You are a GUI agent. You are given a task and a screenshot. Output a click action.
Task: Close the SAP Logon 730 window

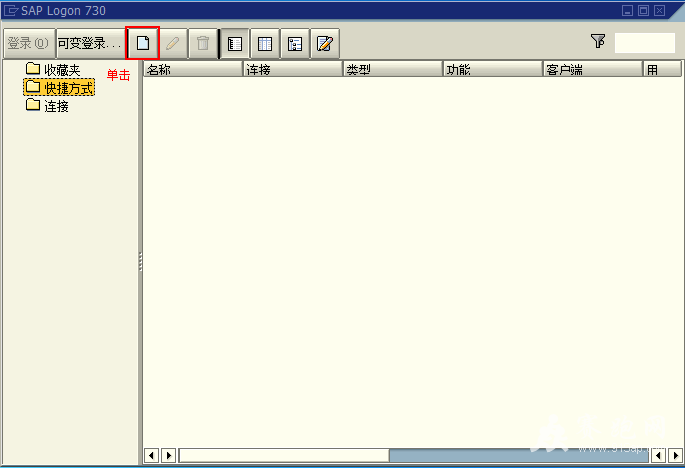pos(660,10)
